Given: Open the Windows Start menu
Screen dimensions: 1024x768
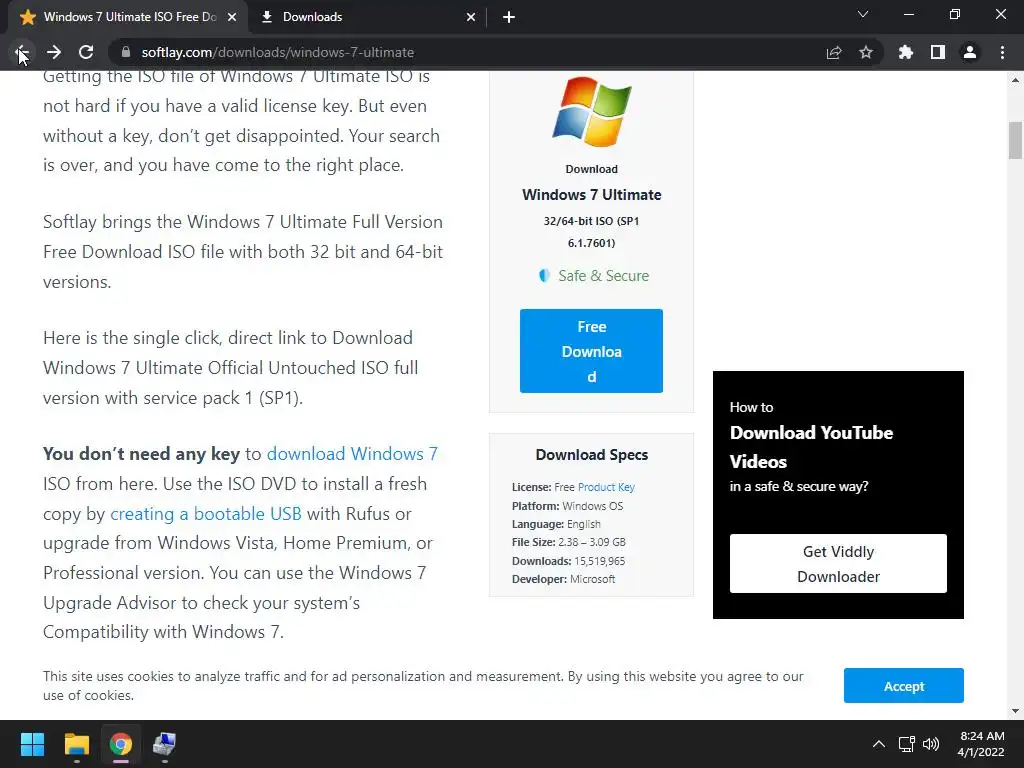Looking at the screenshot, I should pos(32,744).
